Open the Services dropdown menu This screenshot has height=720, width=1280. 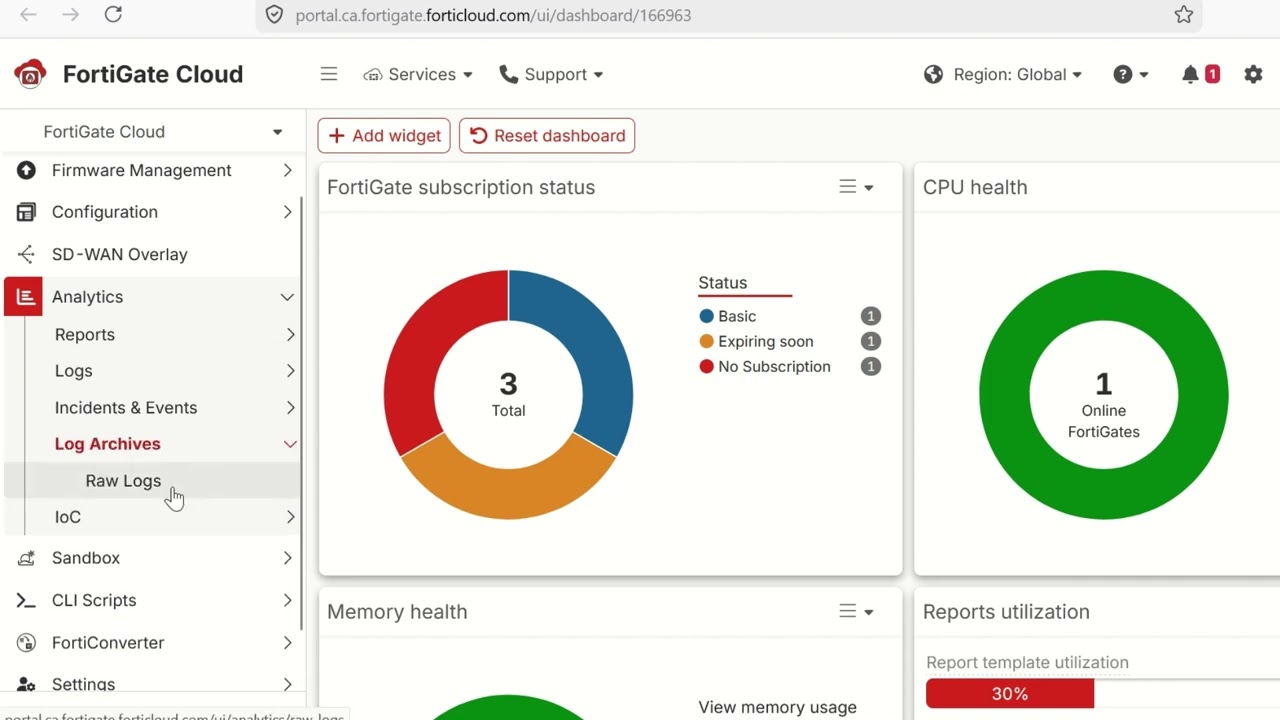click(418, 74)
